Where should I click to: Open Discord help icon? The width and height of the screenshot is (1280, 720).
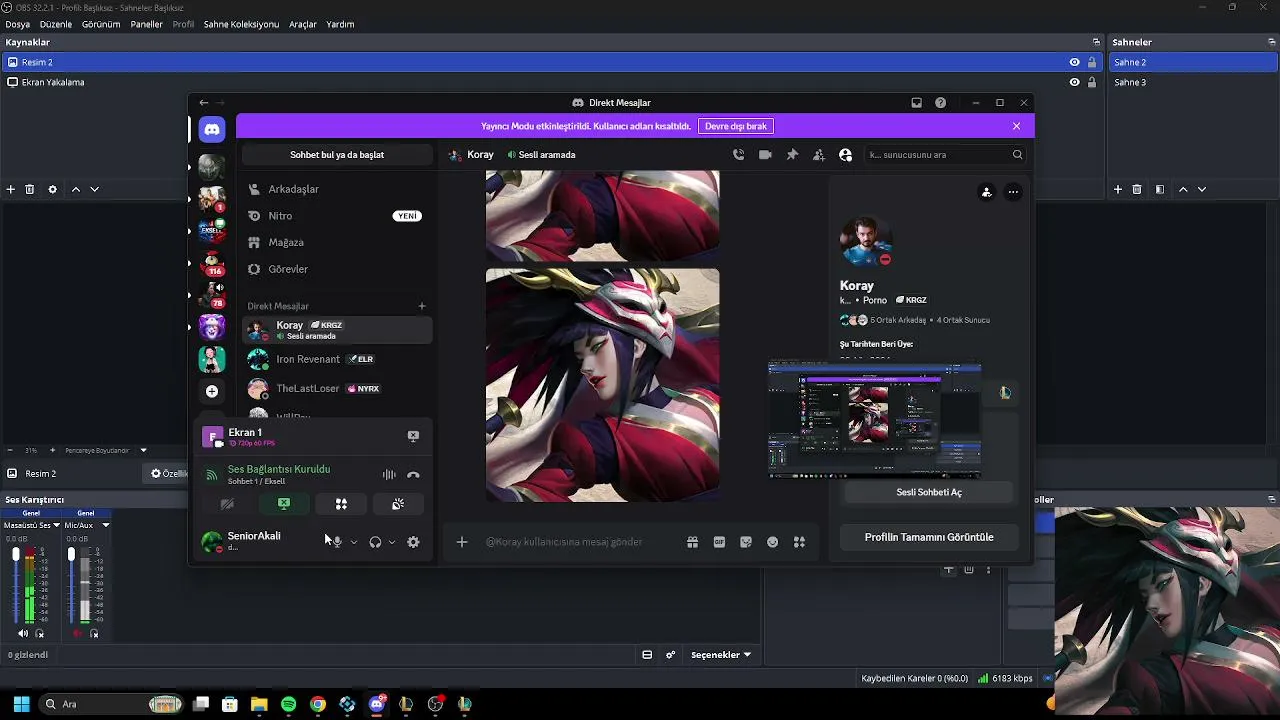pyautogui.click(x=940, y=103)
